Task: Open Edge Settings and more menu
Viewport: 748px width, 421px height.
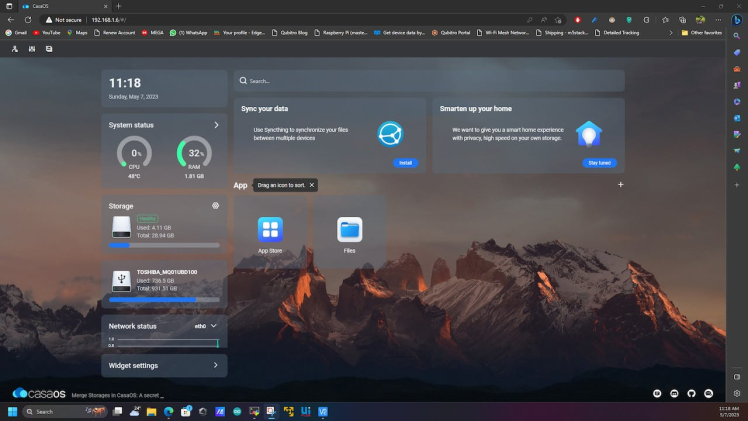Action: 718,20
